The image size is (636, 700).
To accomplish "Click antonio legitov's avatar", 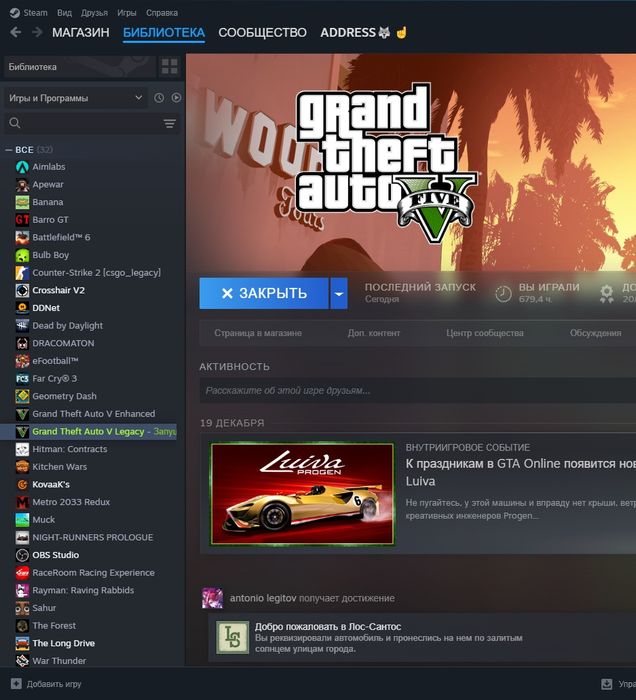I will [x=212, y=598].
